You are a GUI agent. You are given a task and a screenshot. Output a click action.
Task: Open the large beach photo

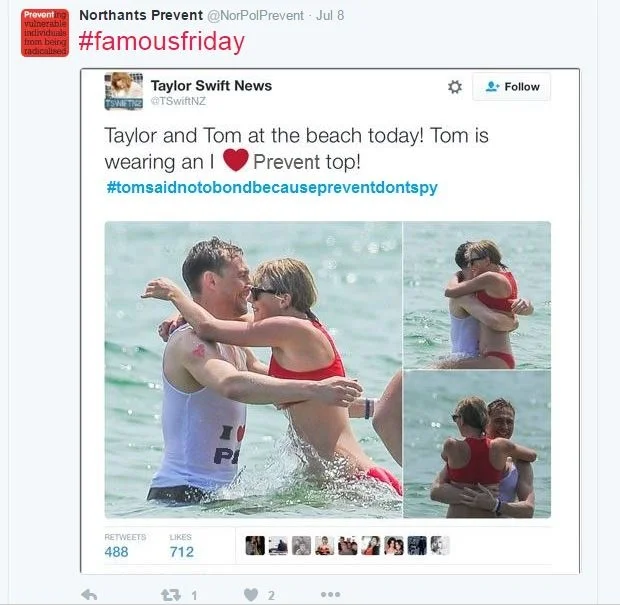[x=253, y=369]
